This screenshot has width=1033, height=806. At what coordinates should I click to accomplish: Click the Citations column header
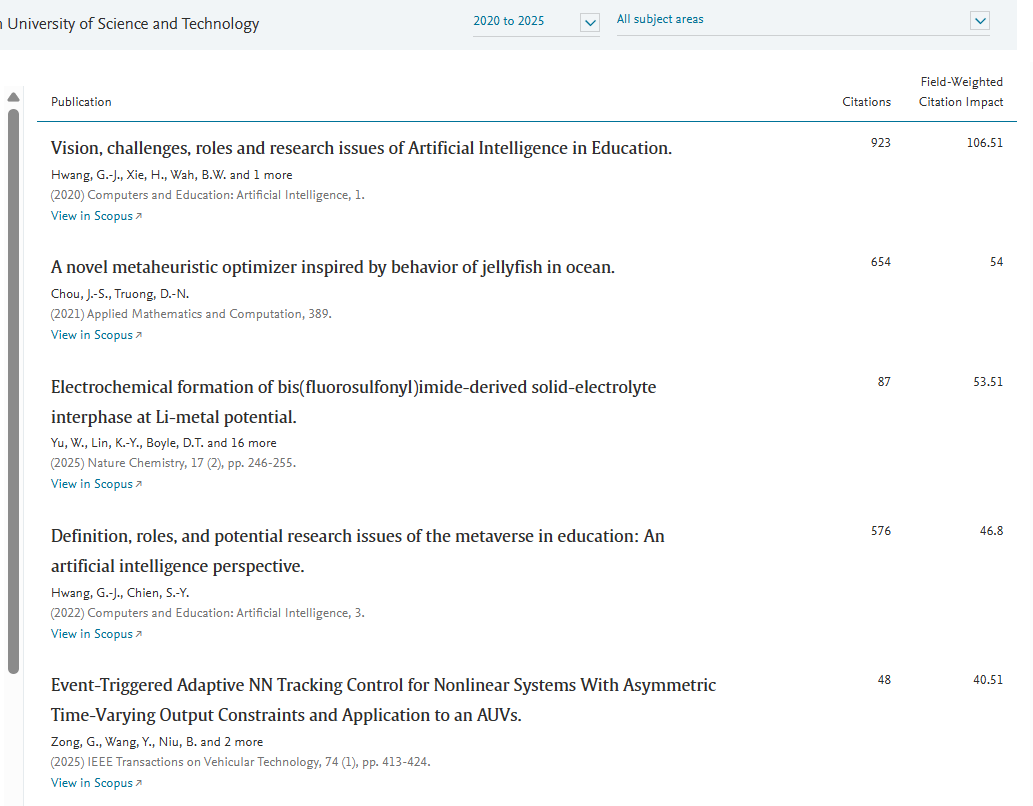coord(866,102)
